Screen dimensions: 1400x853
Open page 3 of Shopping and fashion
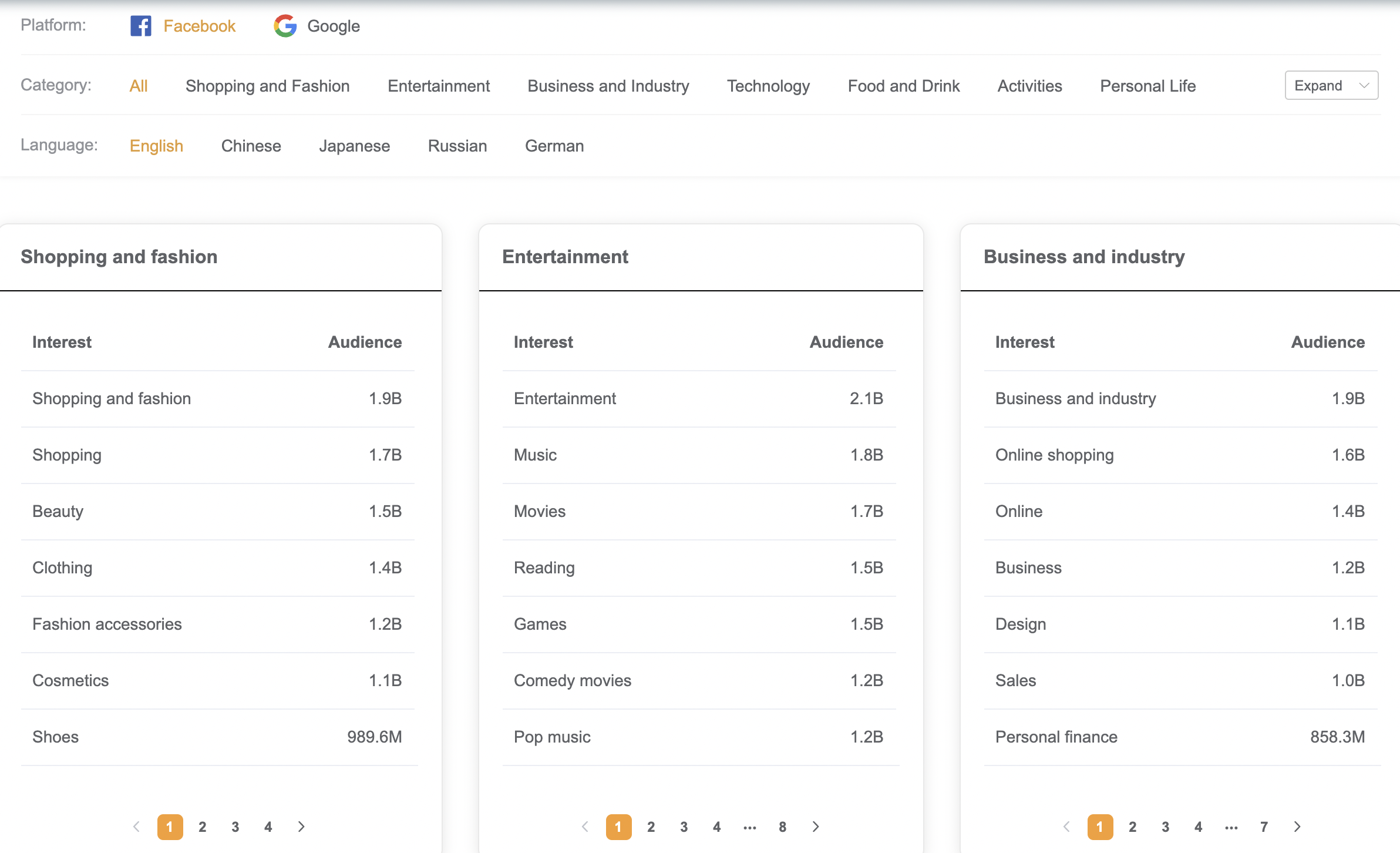click(235, 827)
